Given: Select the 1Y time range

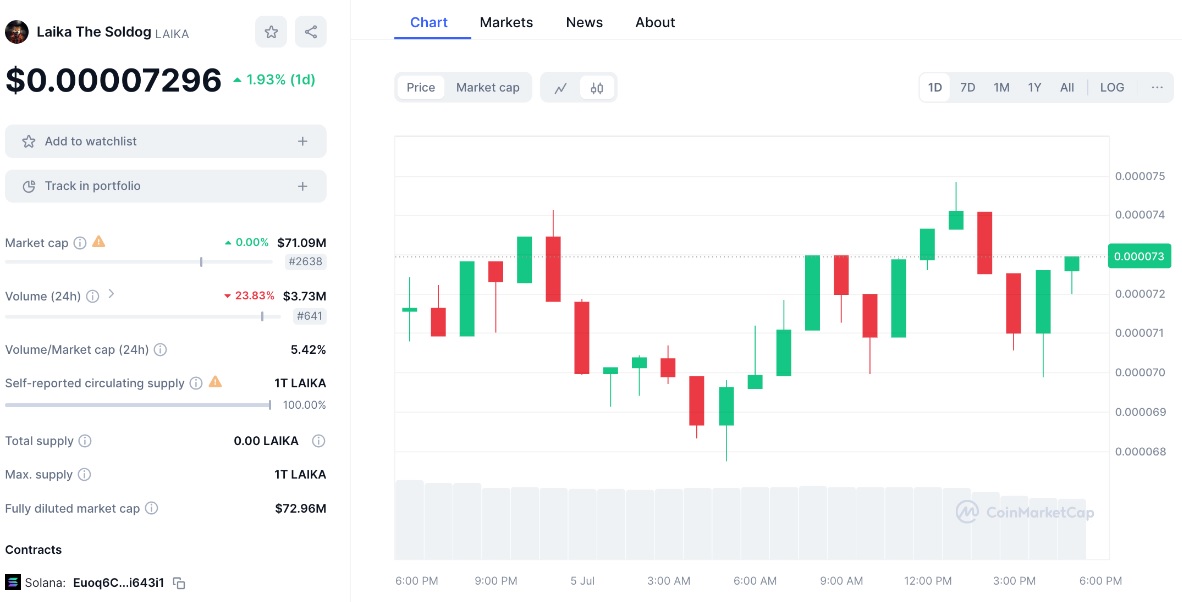Looking at the screenshot, I should point(1034,87).
